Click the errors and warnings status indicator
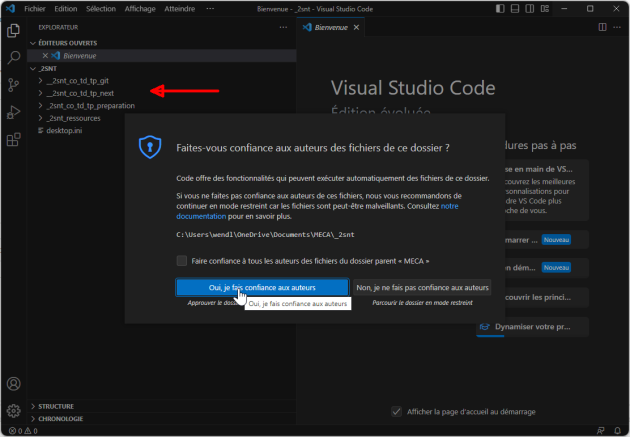 point(20,431)
